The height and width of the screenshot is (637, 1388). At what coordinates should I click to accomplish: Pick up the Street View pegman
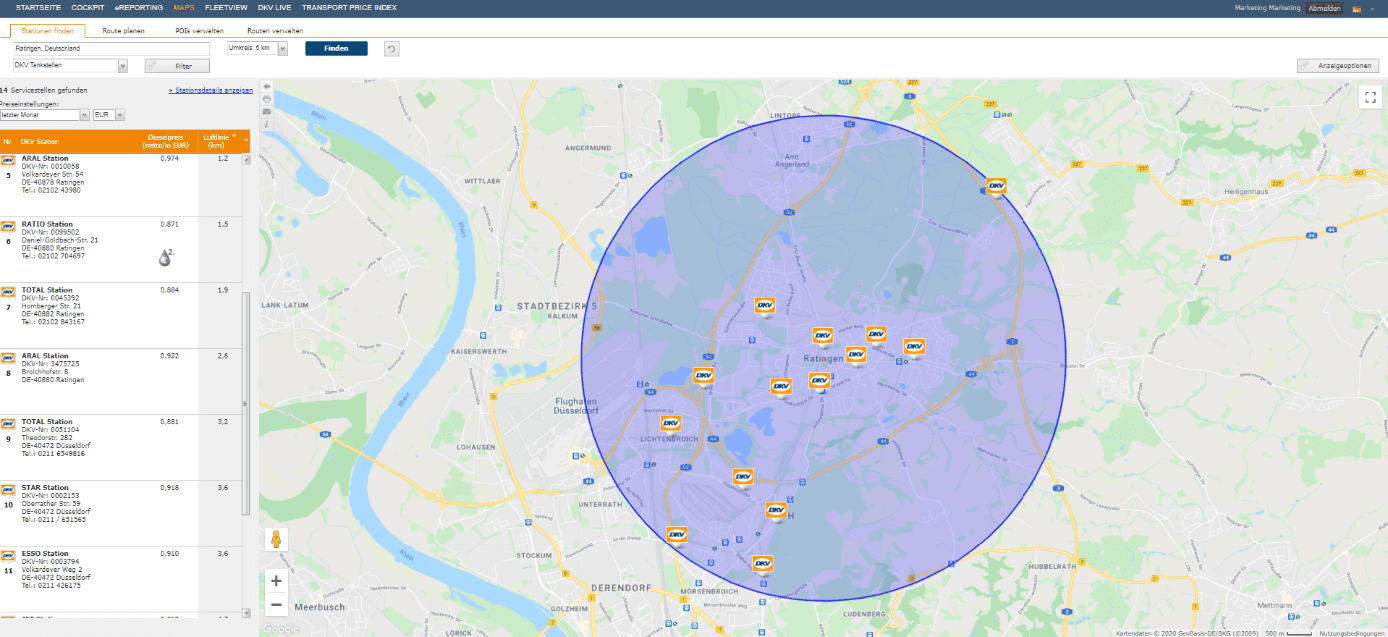pos(276,540)
